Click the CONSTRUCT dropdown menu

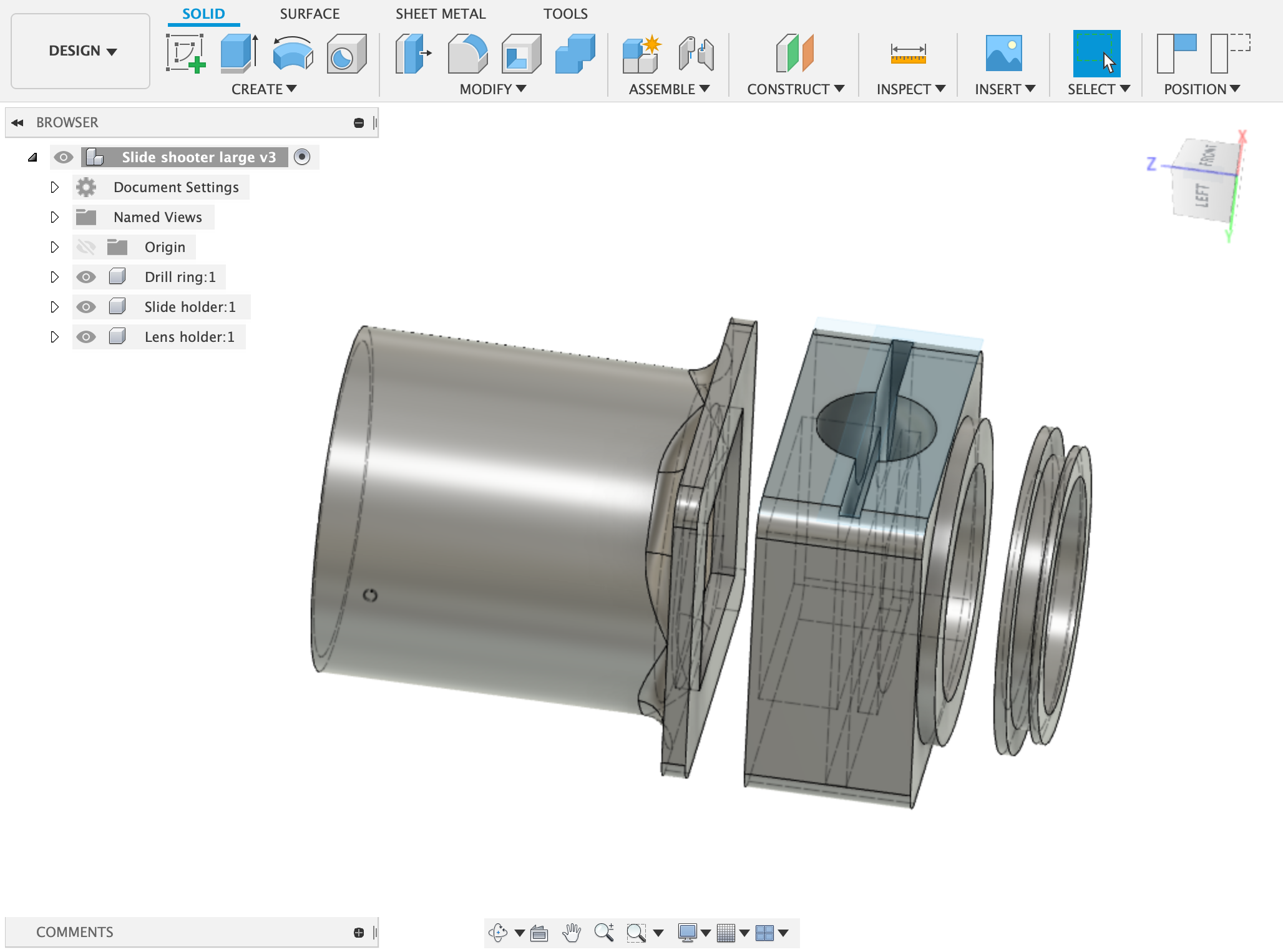click(795, 88)
